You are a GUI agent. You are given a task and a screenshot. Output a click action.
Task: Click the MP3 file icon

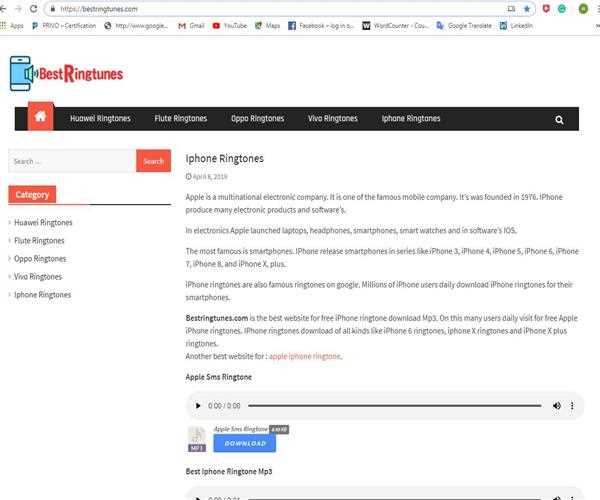coord(197,438)
